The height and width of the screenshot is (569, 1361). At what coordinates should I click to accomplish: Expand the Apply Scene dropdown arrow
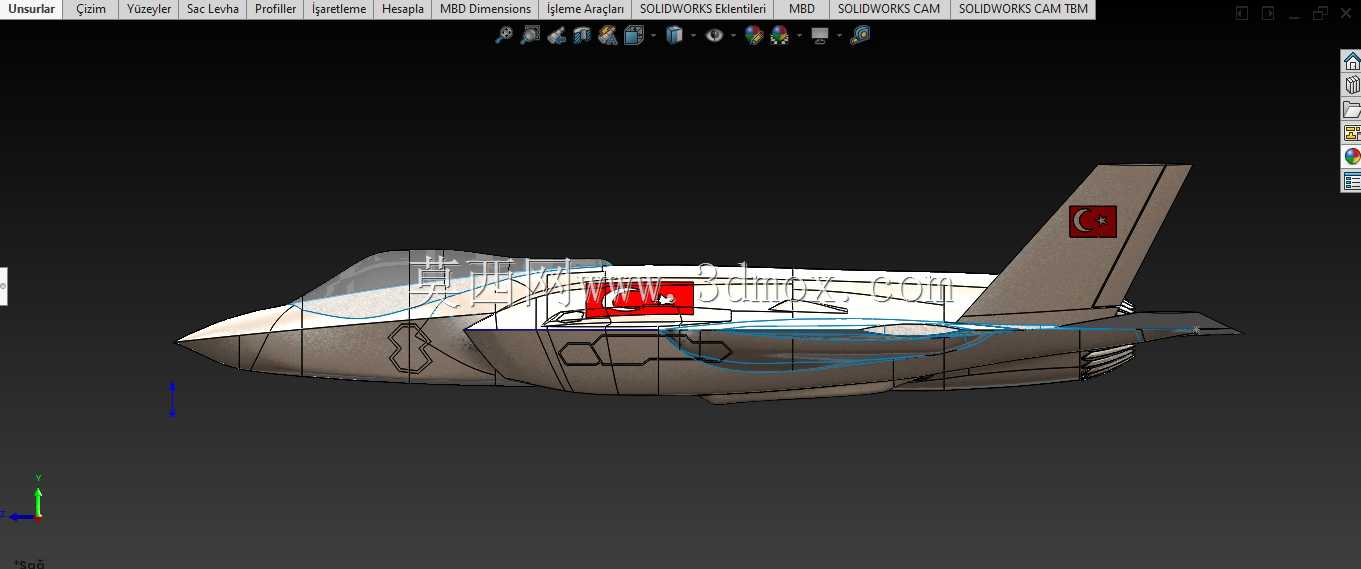click(x=798, y=35)
